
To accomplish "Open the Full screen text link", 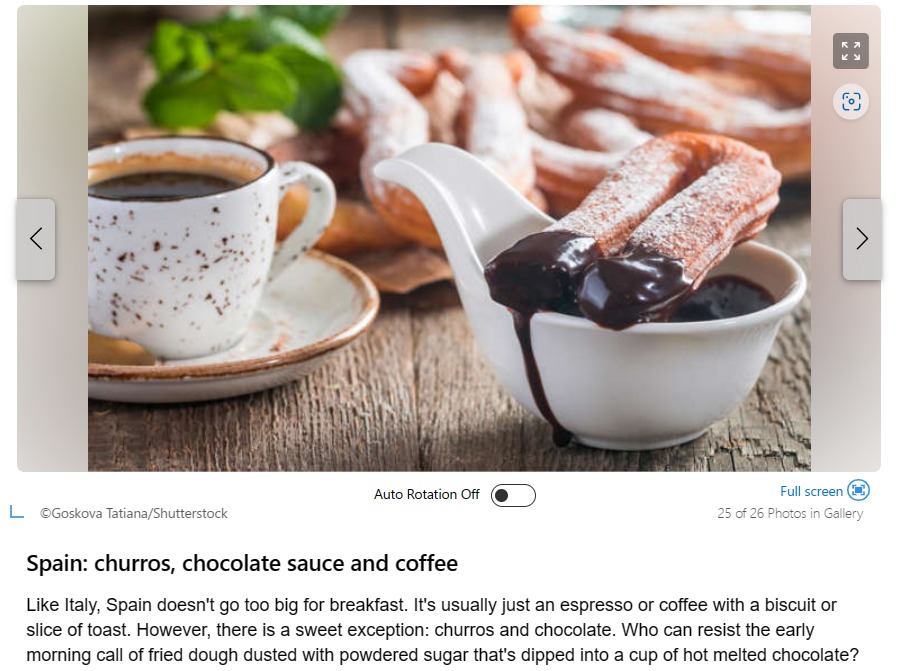I will tap(811, 491).
